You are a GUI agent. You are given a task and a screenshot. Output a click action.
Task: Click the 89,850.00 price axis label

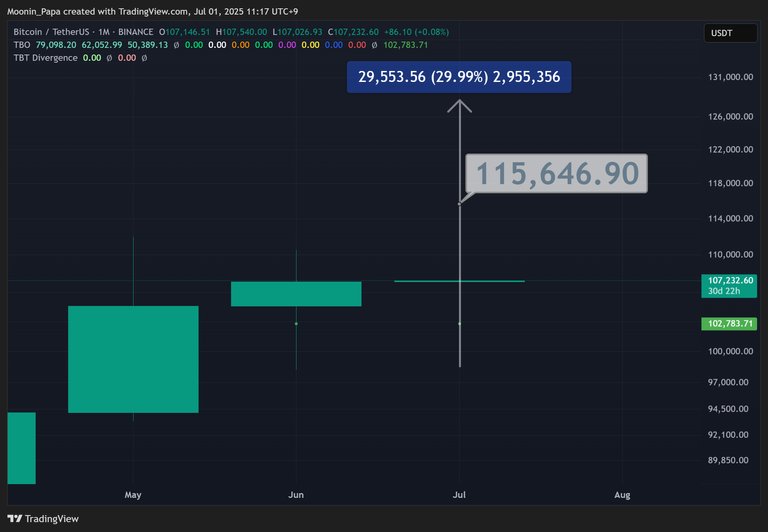(728, 460)
